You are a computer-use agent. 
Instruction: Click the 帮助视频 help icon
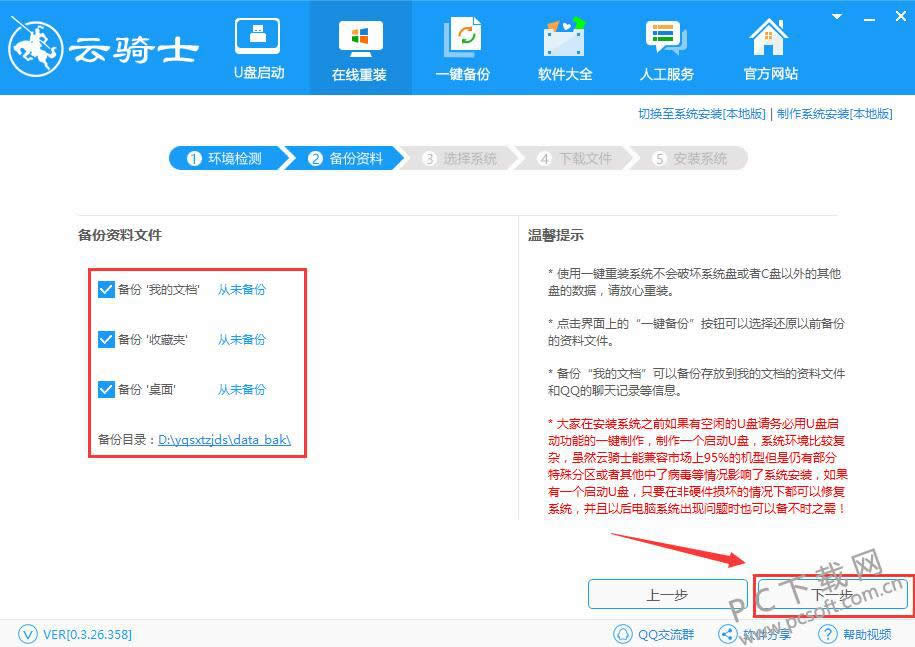click(x=827, y=634)
